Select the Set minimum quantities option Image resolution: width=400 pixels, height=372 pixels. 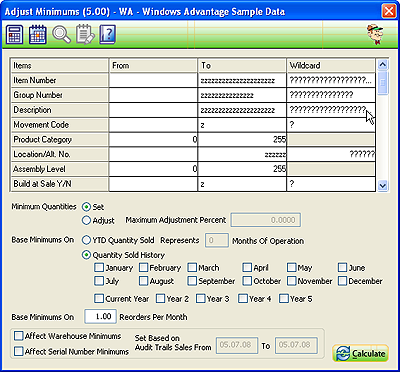86,207
